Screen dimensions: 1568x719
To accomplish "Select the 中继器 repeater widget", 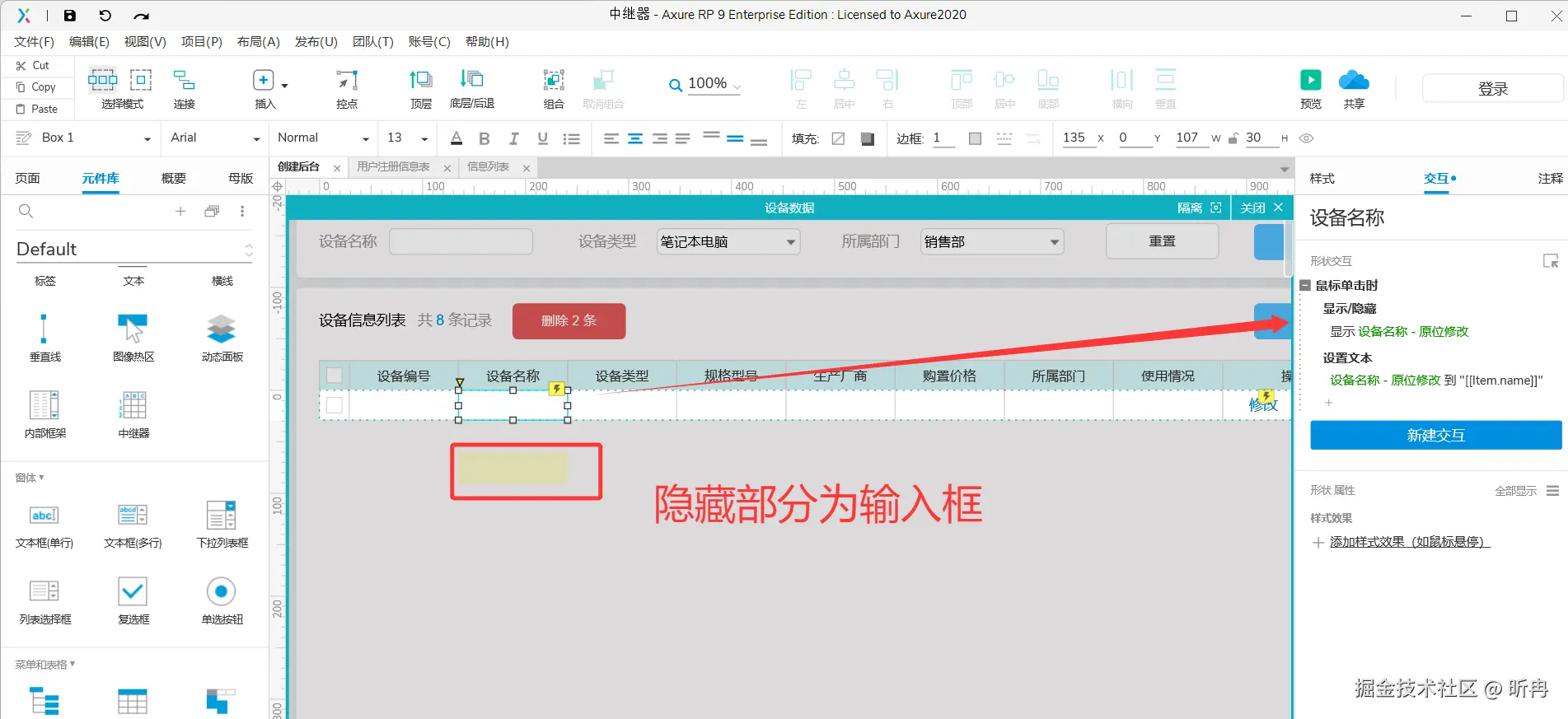I will 133,413.
